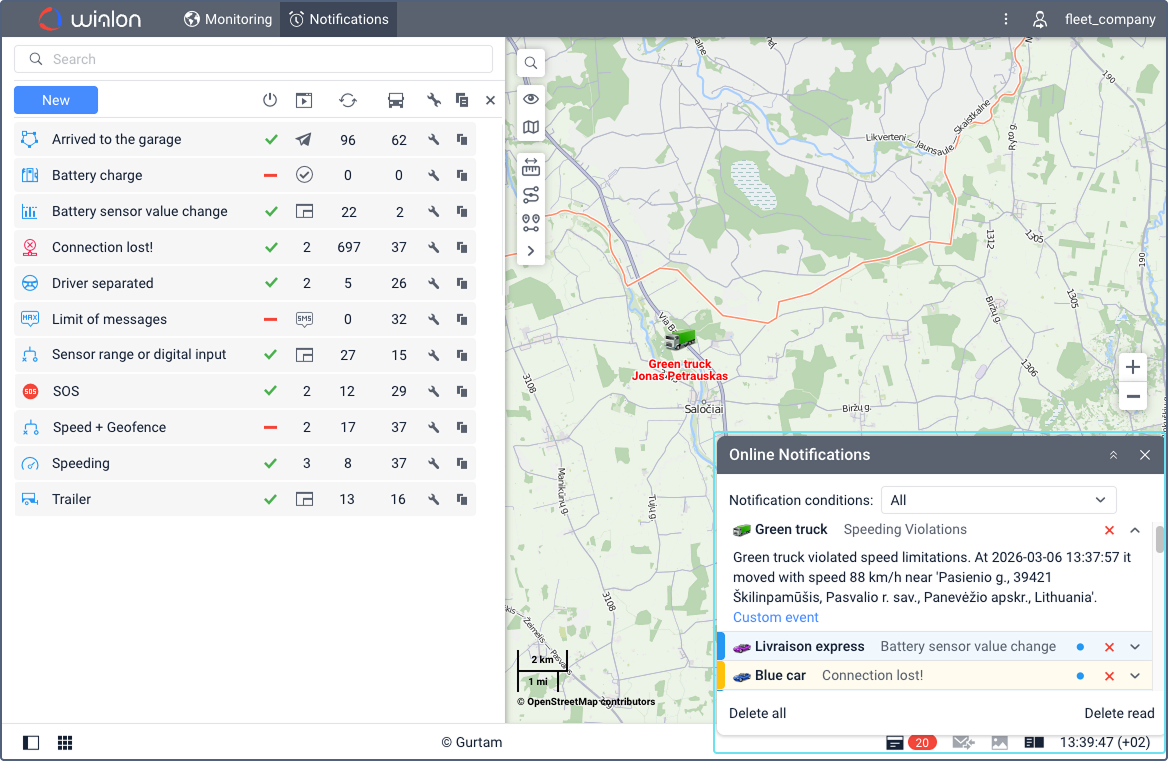This screenshot has height=761, width=1168.
Task: Click the online notifications panel scrollbar
Action: tap(1160, 541)
